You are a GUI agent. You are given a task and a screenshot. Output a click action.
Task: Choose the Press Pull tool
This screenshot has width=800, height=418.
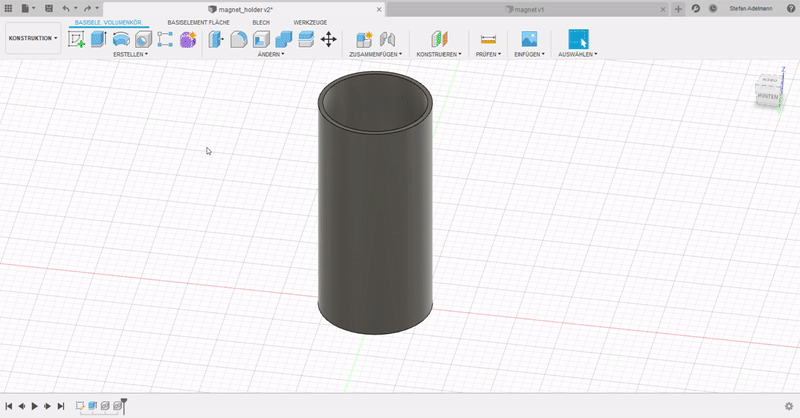pyautogui.click(x=215, y=40)
